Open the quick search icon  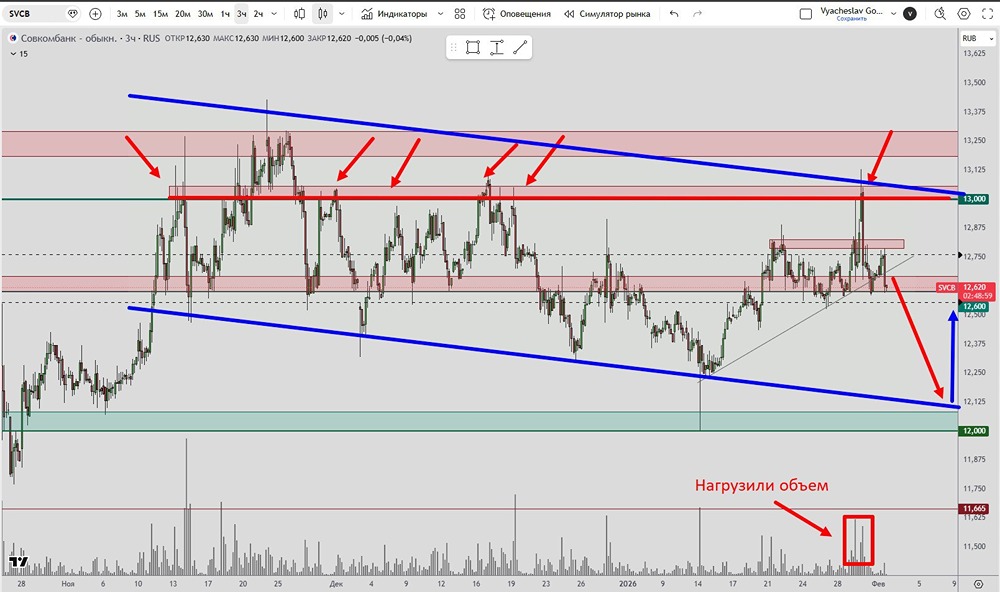(x=940, y=13)
